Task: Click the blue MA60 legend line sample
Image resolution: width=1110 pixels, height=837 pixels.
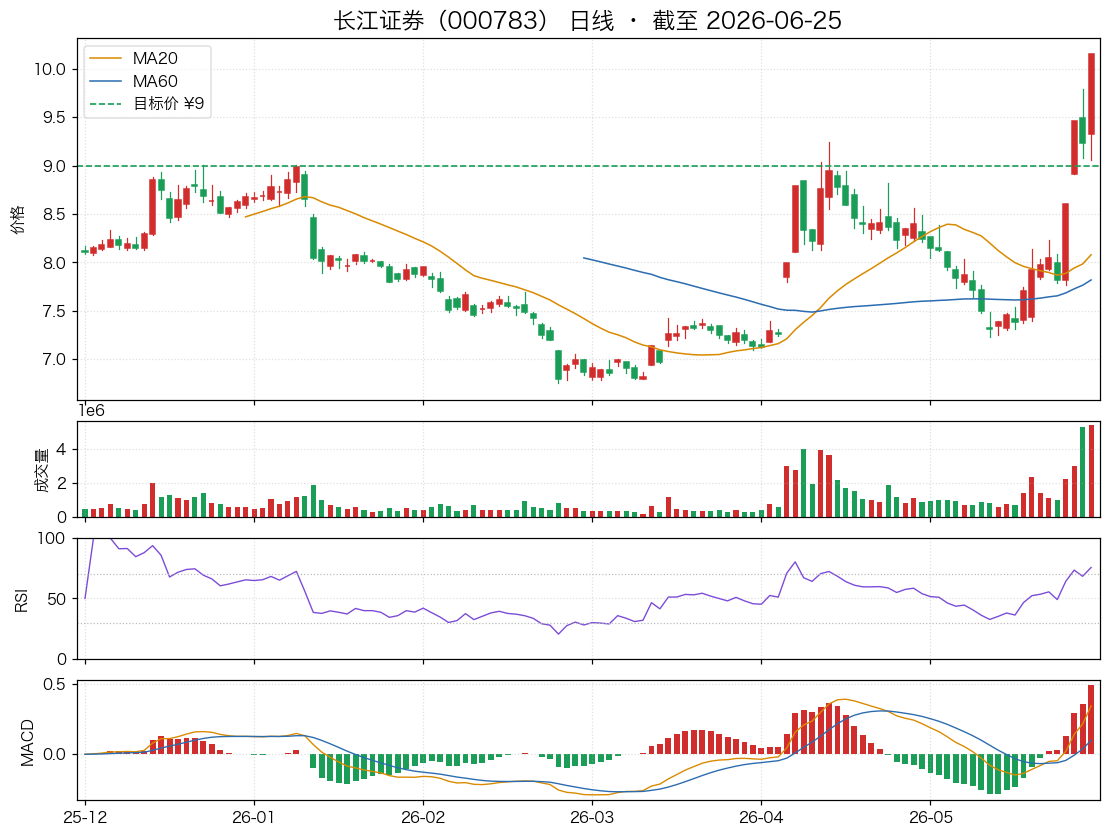Action: pyautogui.click(x=105, y=81)
